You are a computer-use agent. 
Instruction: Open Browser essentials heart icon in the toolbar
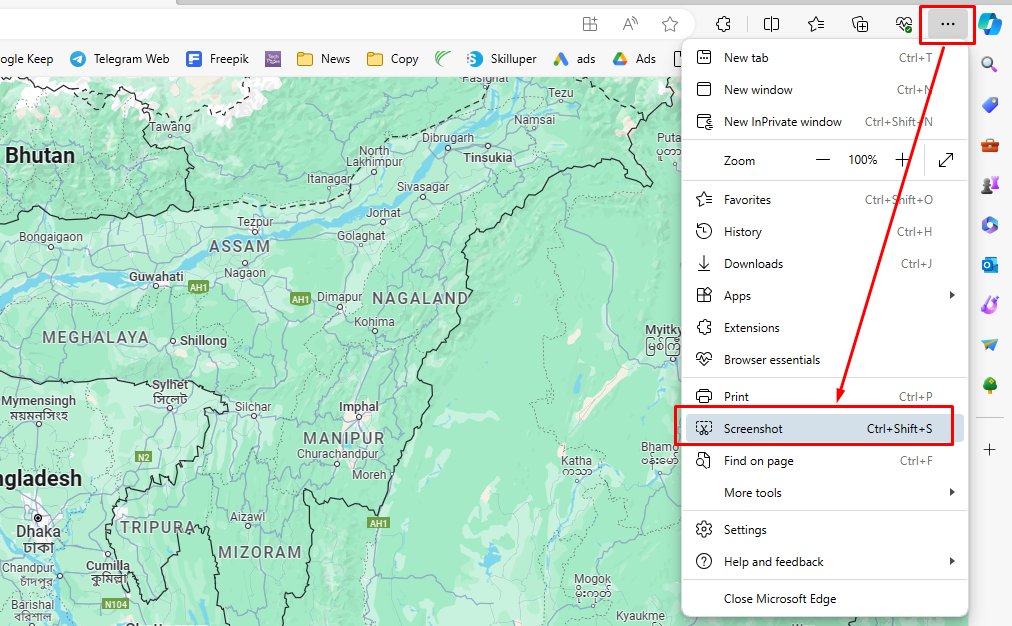click(x=903, y=24)
